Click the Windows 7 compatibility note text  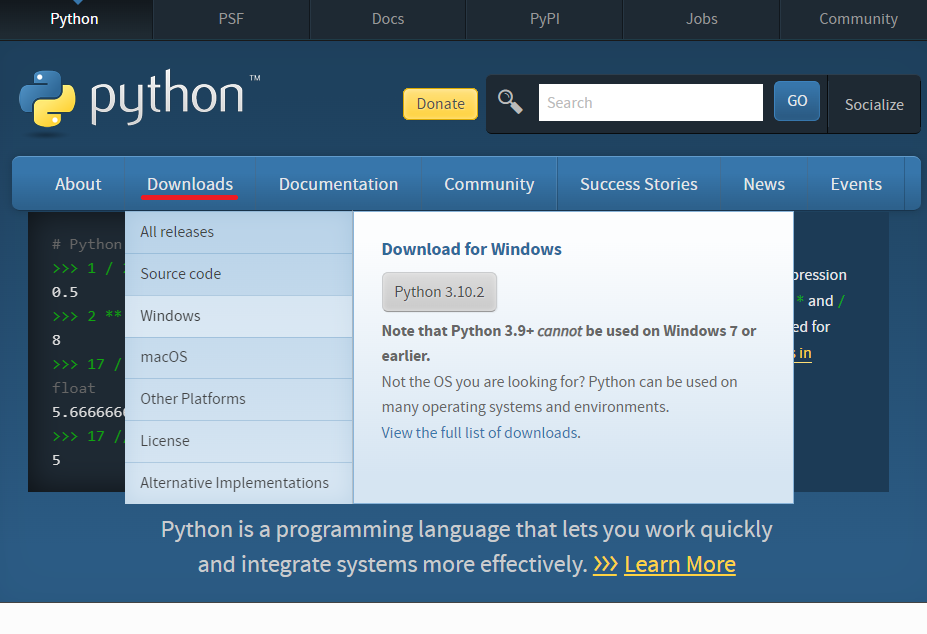point(569,343)
